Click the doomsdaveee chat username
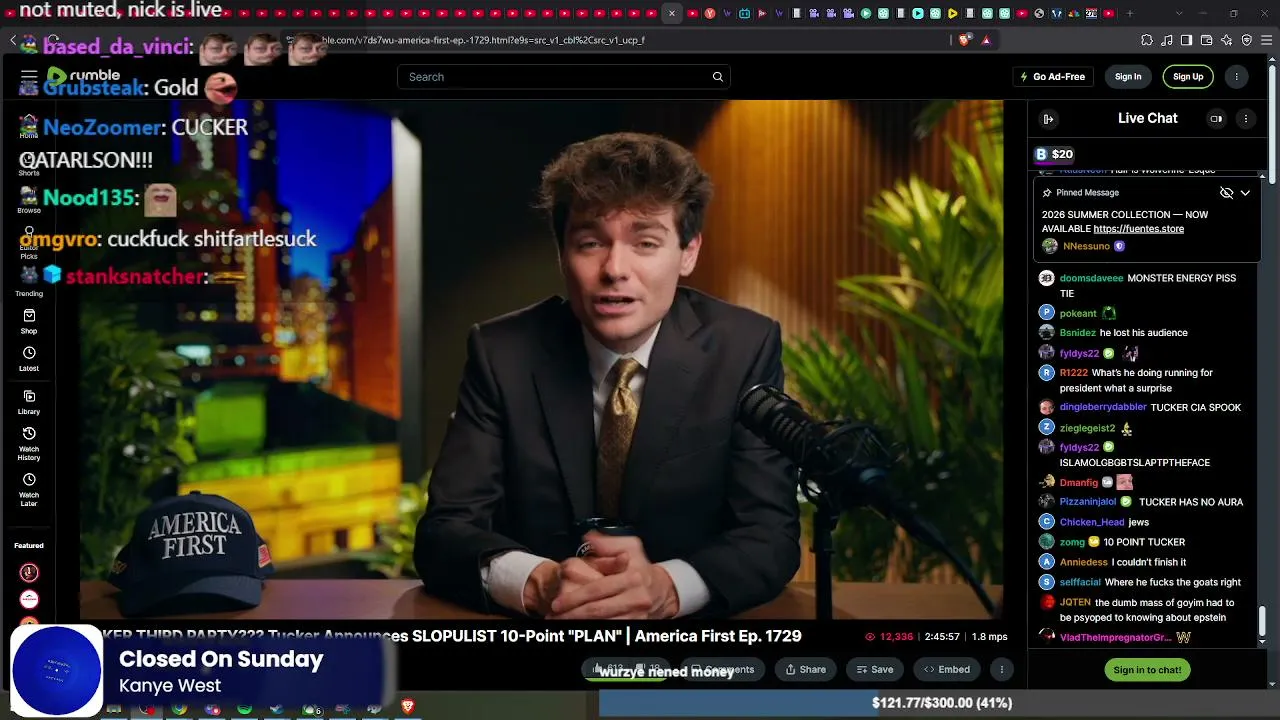This screenshot has width=1280, height=720. coord(1091,278)
